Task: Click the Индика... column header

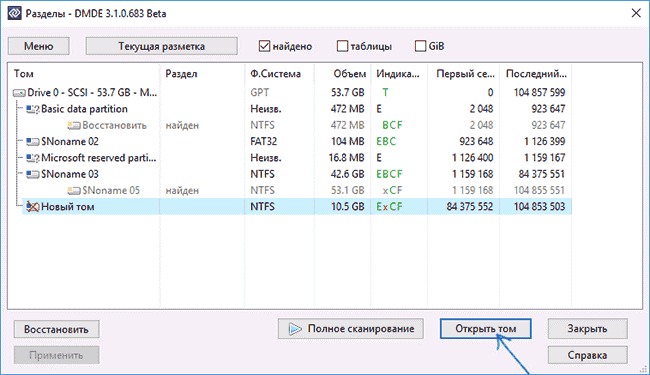Action: tap(398, 74)
